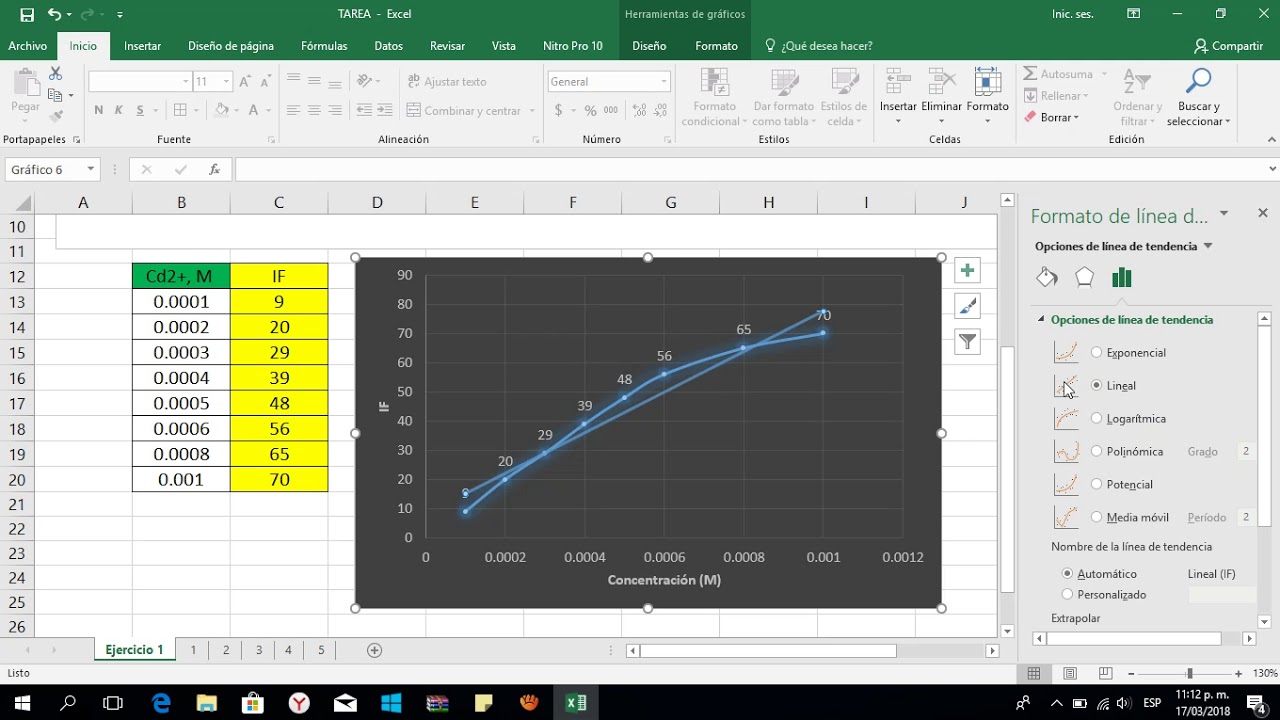
Task: Click the Buscar y seleccionar magnifier icon
Action: click(x=1198, y=82)
